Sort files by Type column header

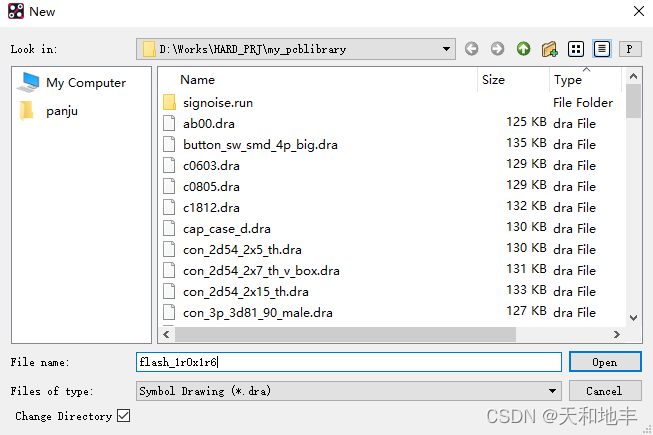coord(568,80)
